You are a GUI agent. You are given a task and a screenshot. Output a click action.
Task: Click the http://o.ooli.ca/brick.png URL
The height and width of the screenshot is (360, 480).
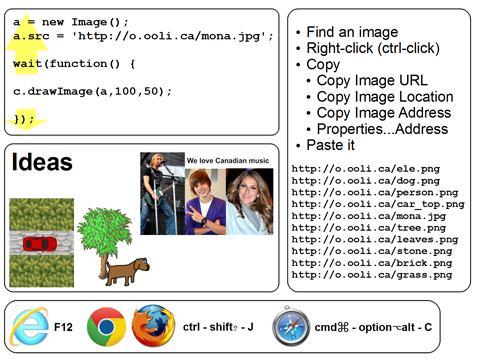pyautogui.click(x=372, y=263)
